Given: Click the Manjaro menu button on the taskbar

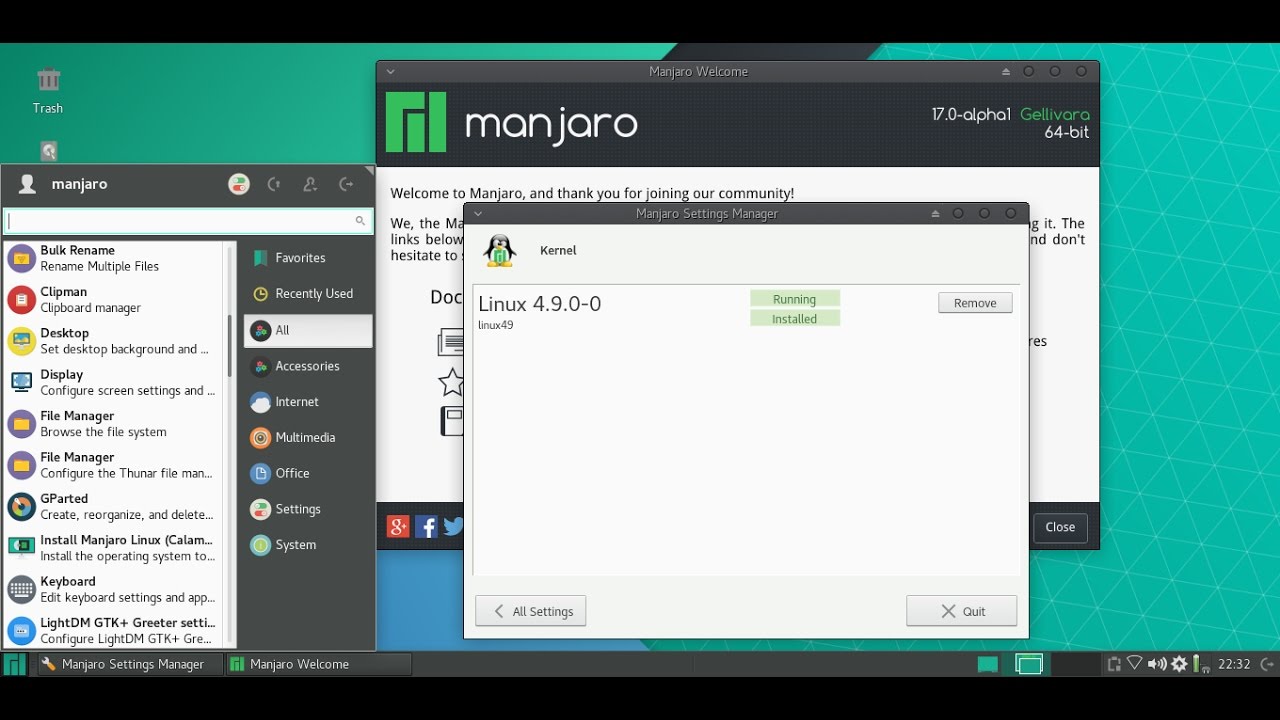Looking at the screenshot, I should 15,664.
